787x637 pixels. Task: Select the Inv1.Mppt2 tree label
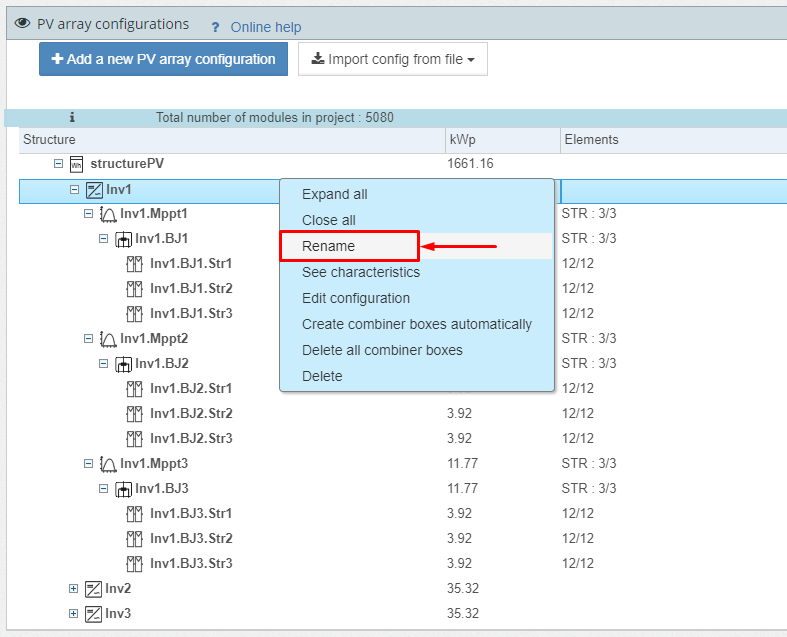pyautogui.click(x=154, y=339)
